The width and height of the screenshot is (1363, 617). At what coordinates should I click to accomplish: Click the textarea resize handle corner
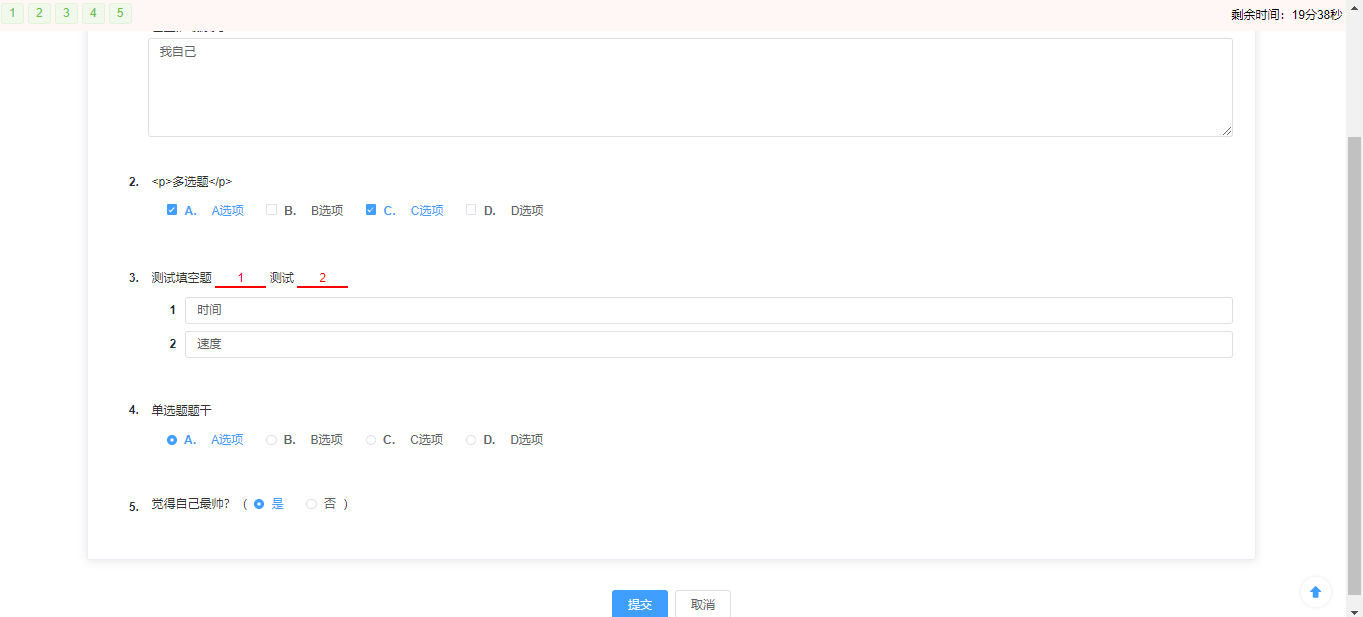coord(1227,130)
